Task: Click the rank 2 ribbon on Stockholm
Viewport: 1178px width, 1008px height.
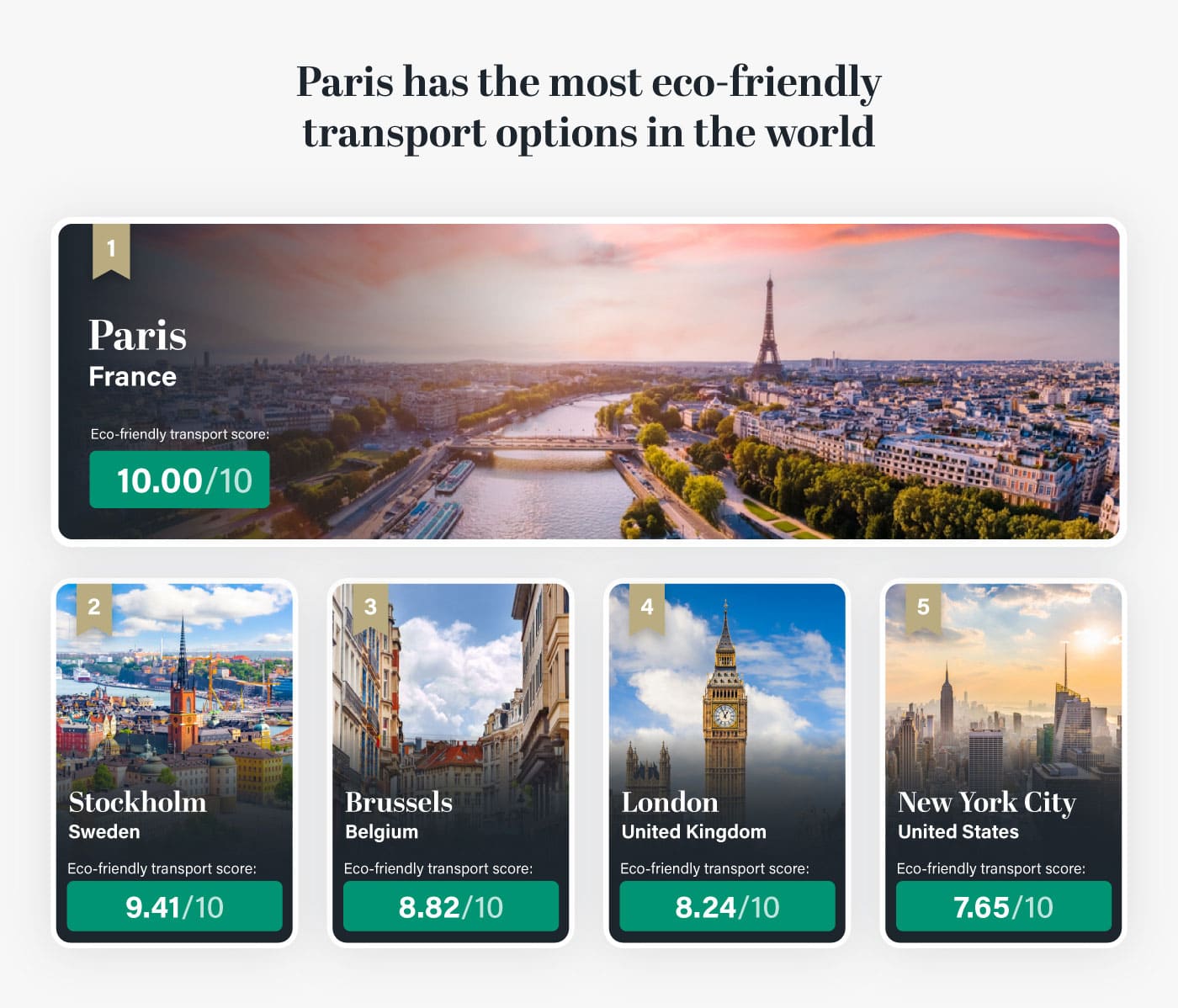Action: (94, 607)
